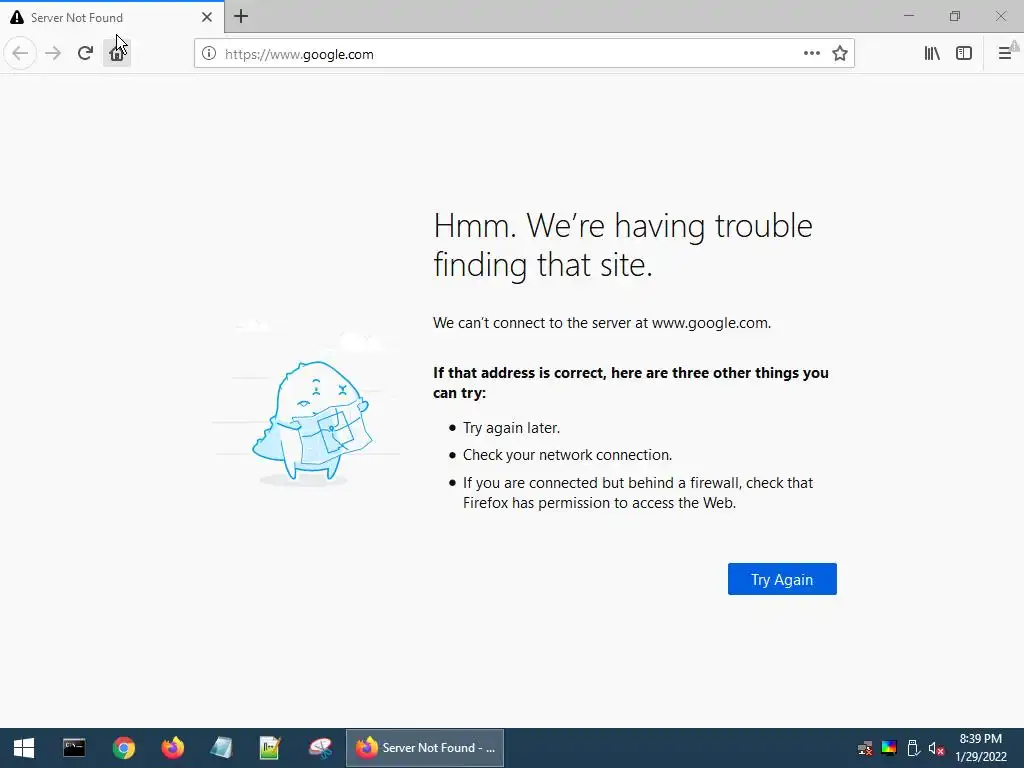
Task: Click the colorful display tray icon
Action: pos(889,748)
